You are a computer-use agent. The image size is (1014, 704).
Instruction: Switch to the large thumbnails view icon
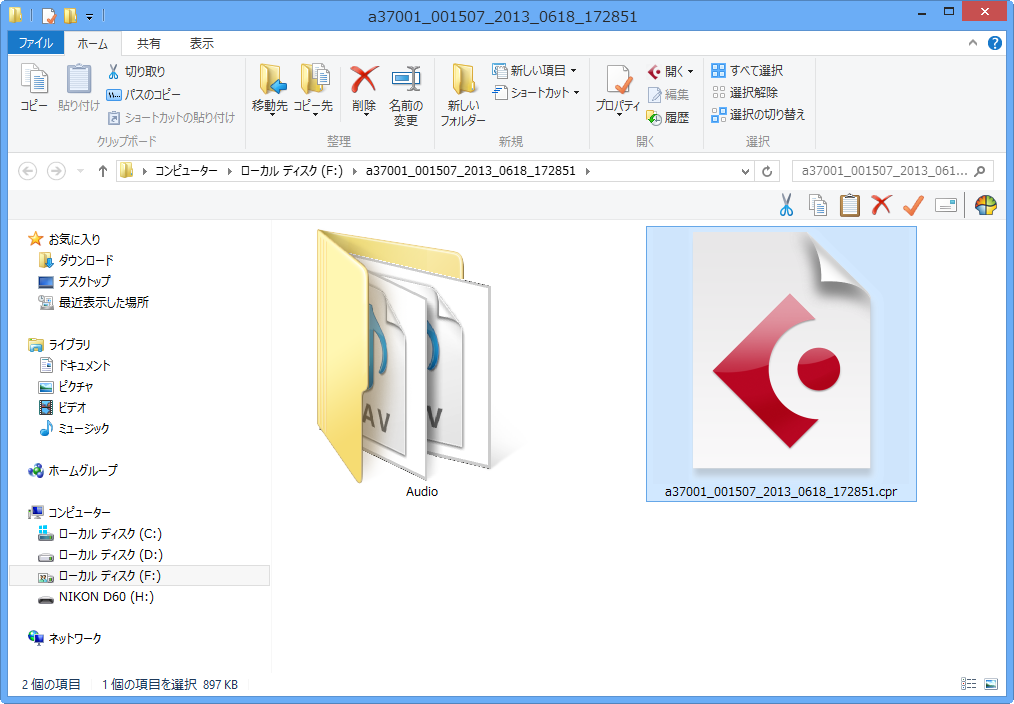[x=991, y=684]
